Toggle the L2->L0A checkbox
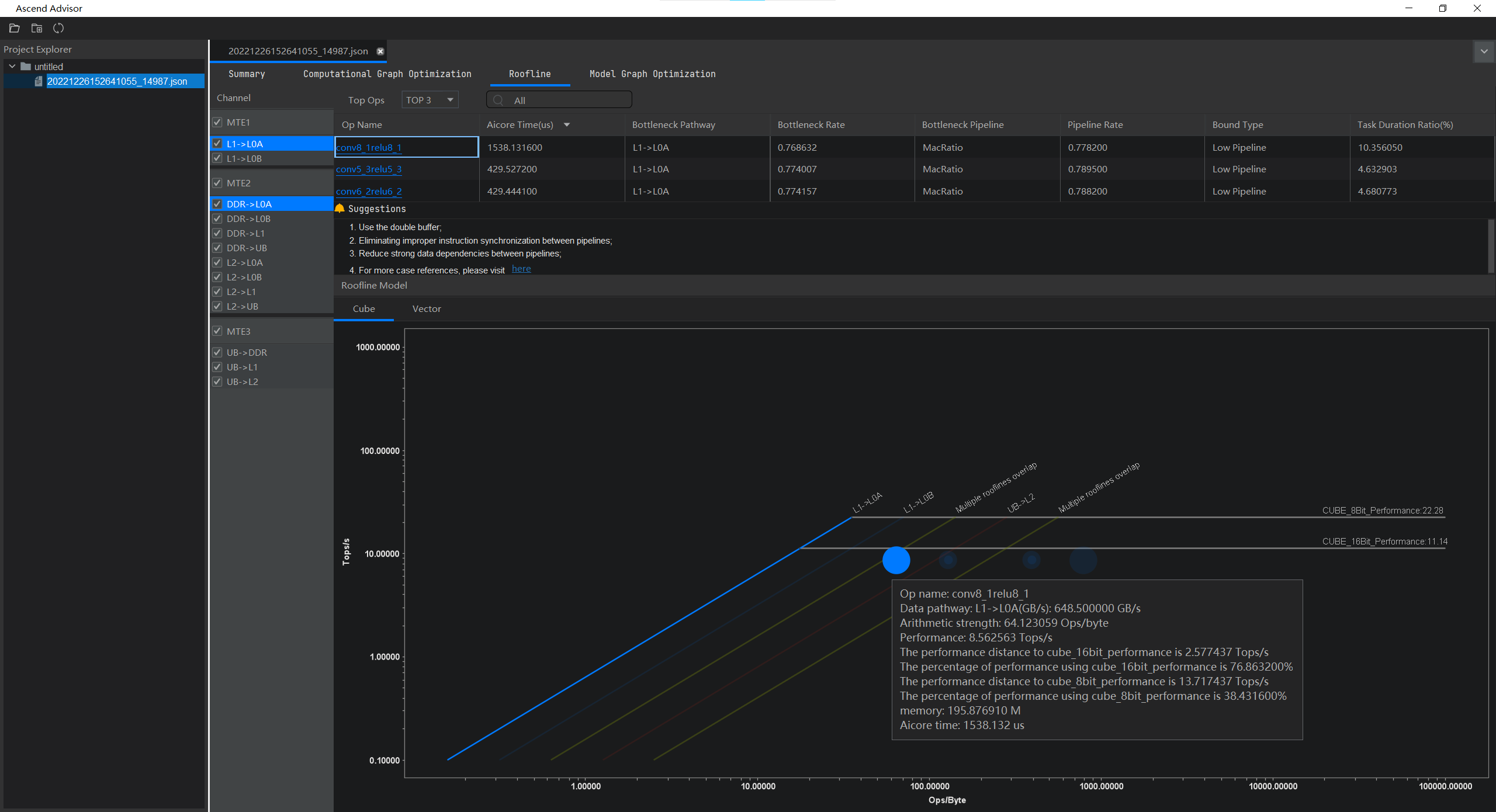This screenshot has height=812, width=1496. (217, 262)
